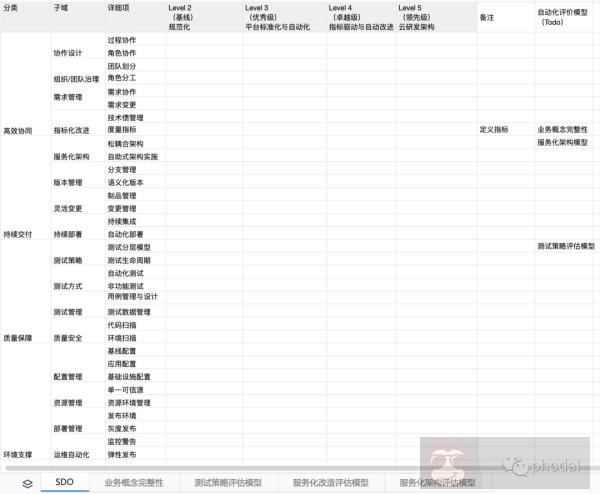Viewport: 600px width, 494px height.
Task: Click the 单一可信源 detail cell
Action: click(x=135, y=390)
